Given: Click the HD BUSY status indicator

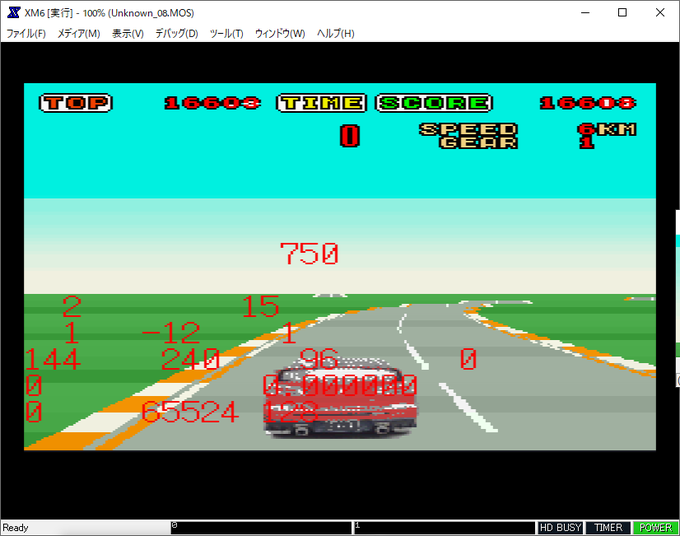Looking at the screenshot, I should coord(560,528).
